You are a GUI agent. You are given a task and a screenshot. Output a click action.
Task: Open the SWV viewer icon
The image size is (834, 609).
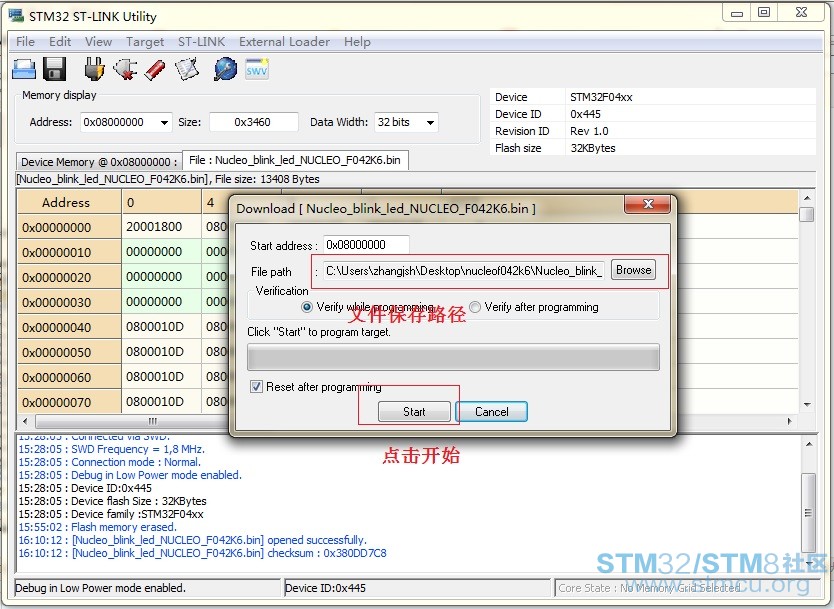click(257, 69)
